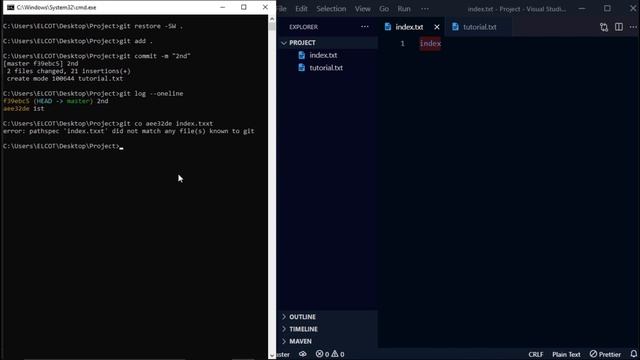Click commit hash aee32de in log output
Image resolution: width=640 pixels, height=360 pixels.
(x=16, y=109)
